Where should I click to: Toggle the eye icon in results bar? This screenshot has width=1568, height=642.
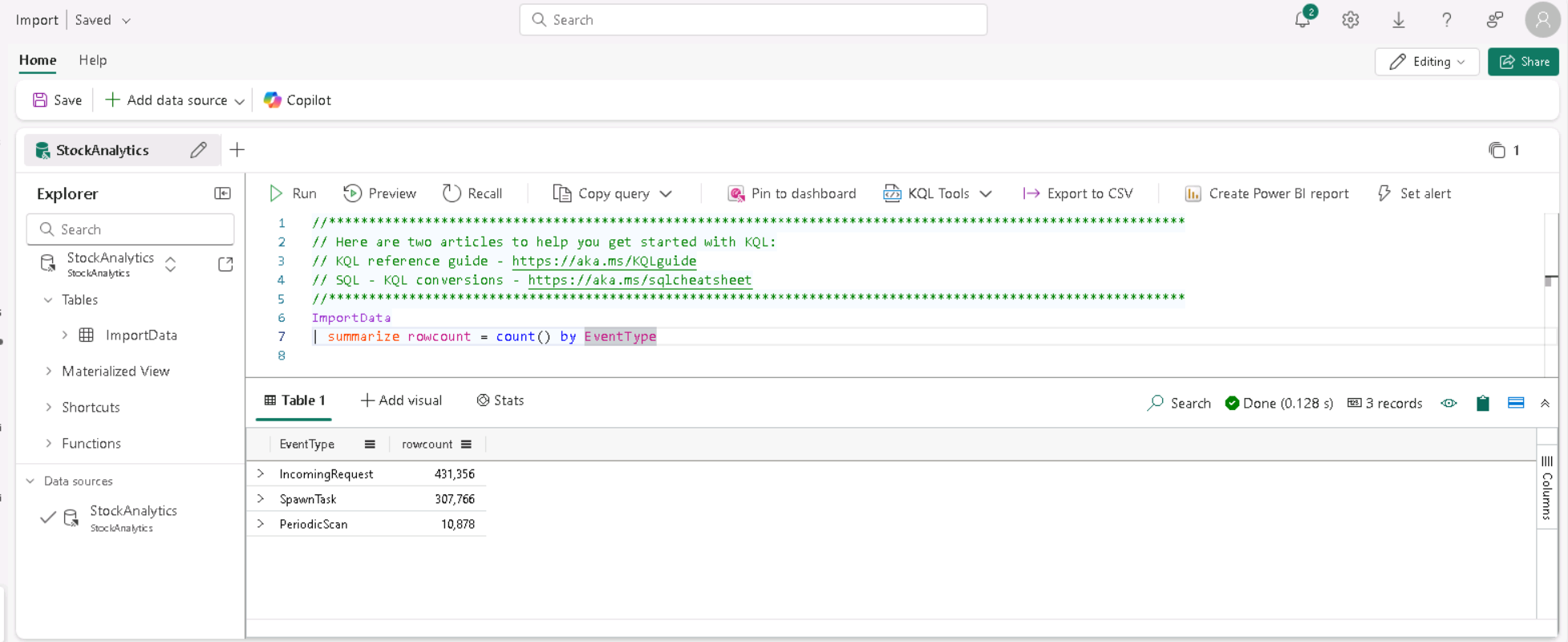(x=1448, y=404)
